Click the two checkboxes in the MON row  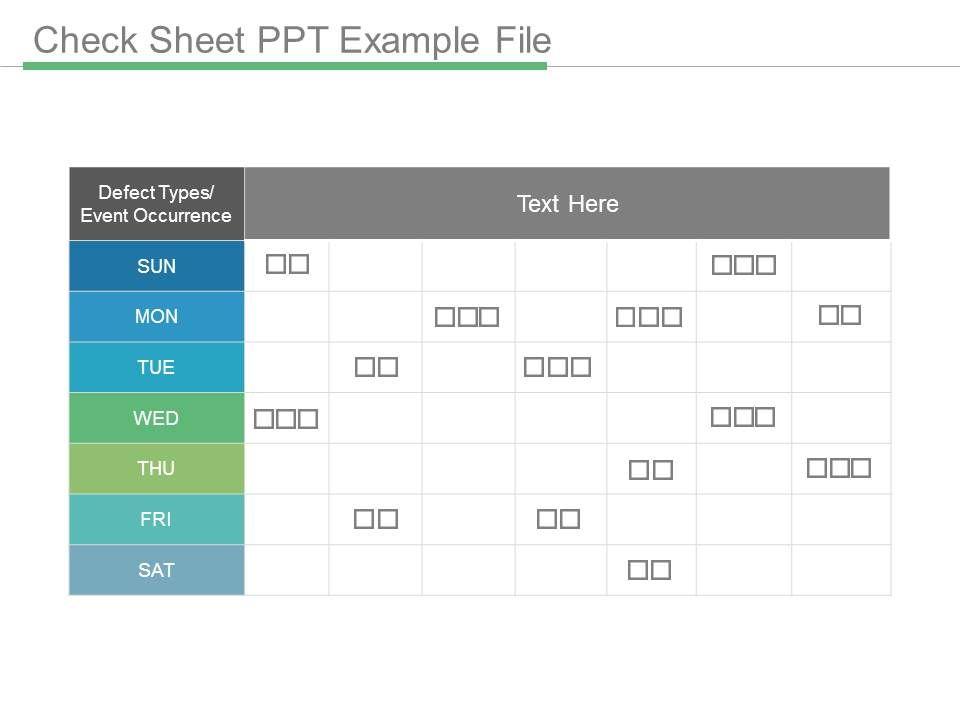pyautogui.click(x=840, y=316)
